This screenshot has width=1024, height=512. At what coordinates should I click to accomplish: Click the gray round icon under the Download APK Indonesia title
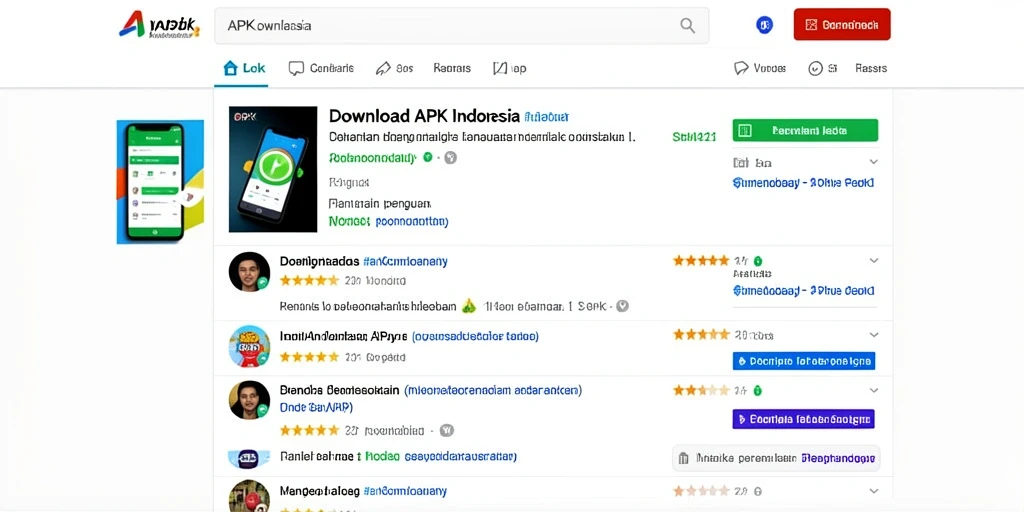coord(451,157)
